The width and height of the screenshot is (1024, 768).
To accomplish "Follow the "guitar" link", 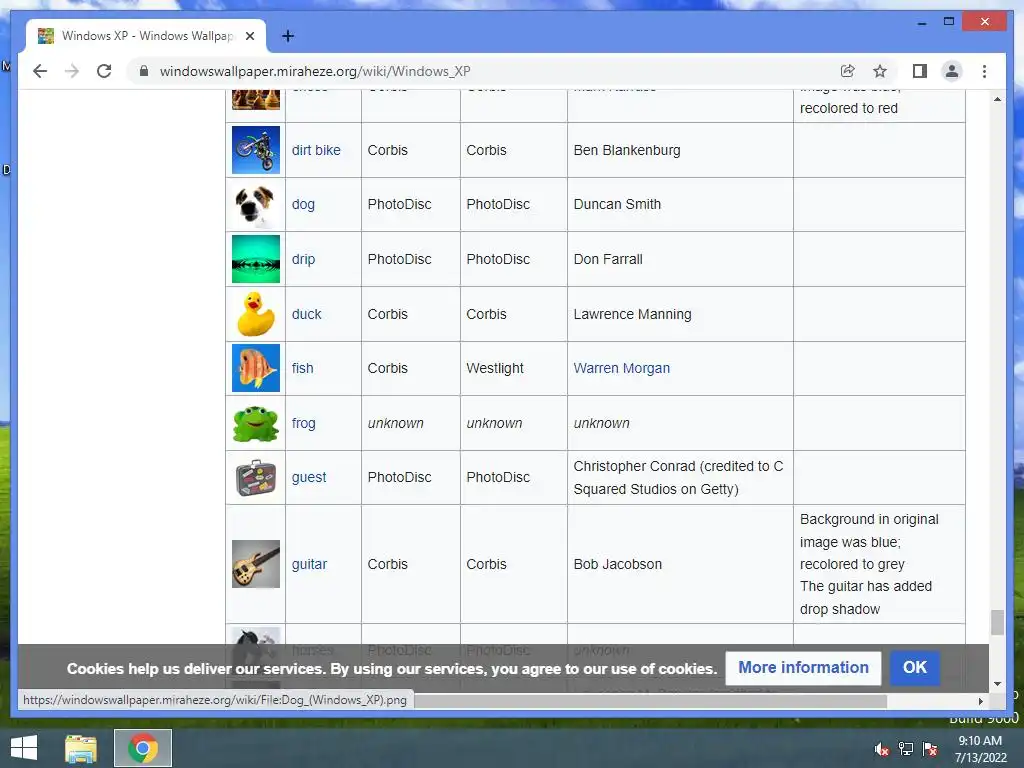I will [x=309, y=564].
